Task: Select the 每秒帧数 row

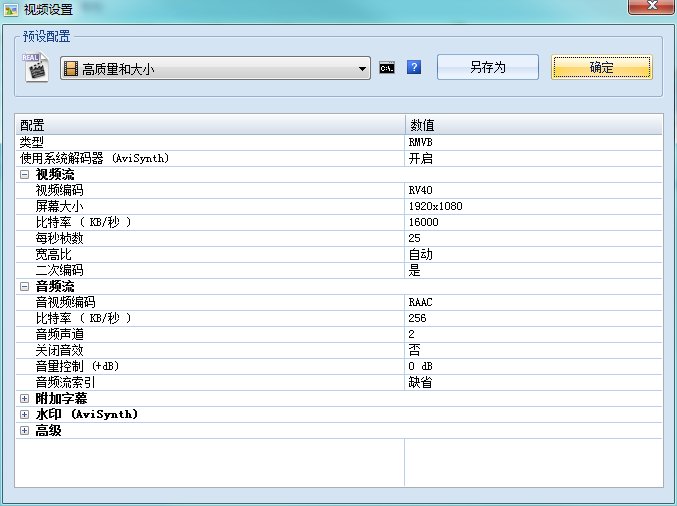Action: click(x=339, y=238)
